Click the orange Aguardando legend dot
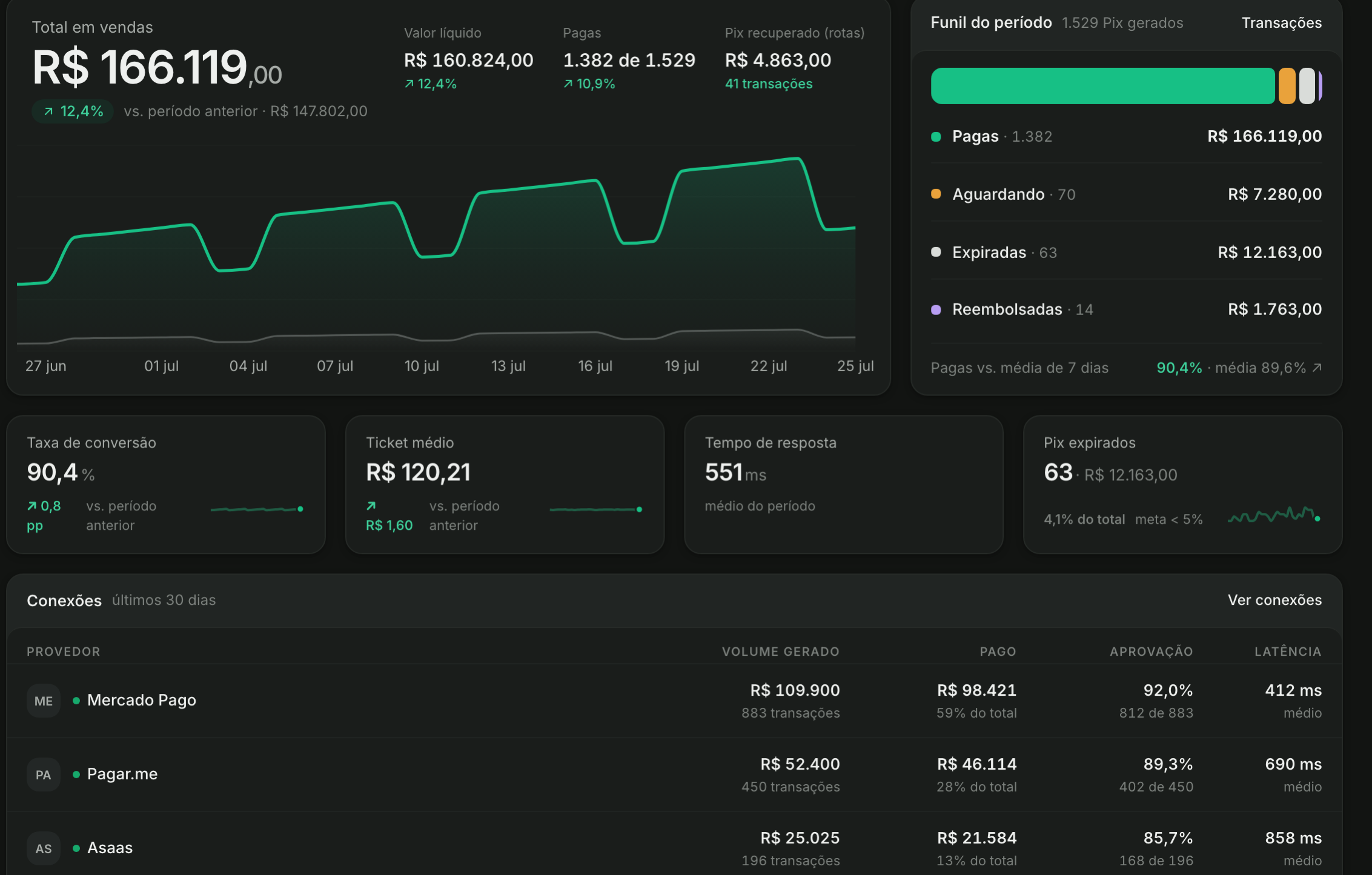Image resolution: width=1372 pixels, height=875 pixels. 936,194
